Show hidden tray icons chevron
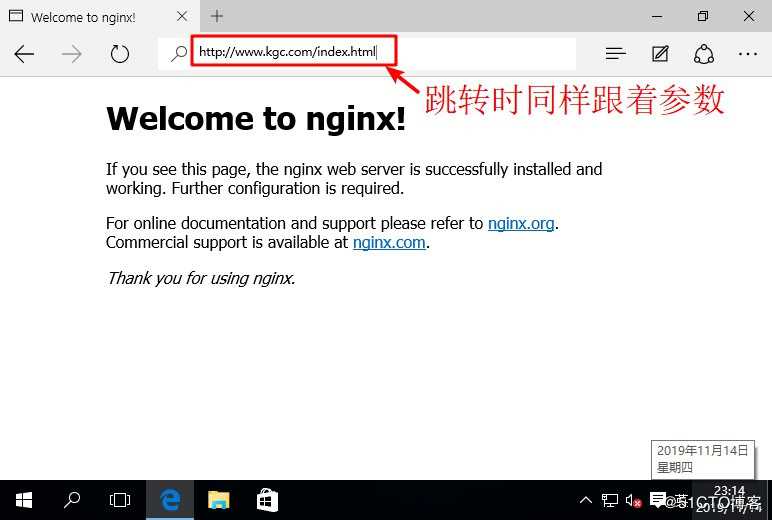Viewport: 772px width, 520px height. 585,500
